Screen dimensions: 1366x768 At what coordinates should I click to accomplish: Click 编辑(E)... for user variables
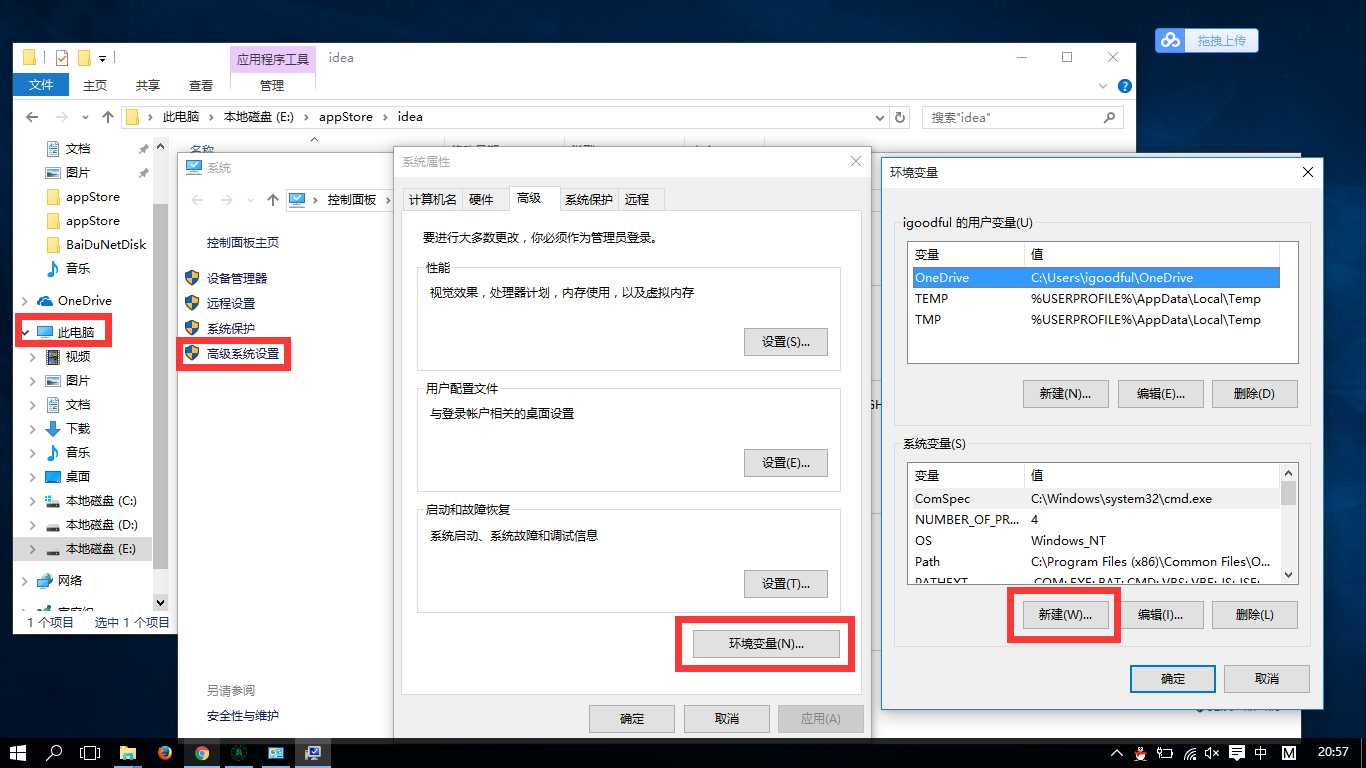(1160, 393)
